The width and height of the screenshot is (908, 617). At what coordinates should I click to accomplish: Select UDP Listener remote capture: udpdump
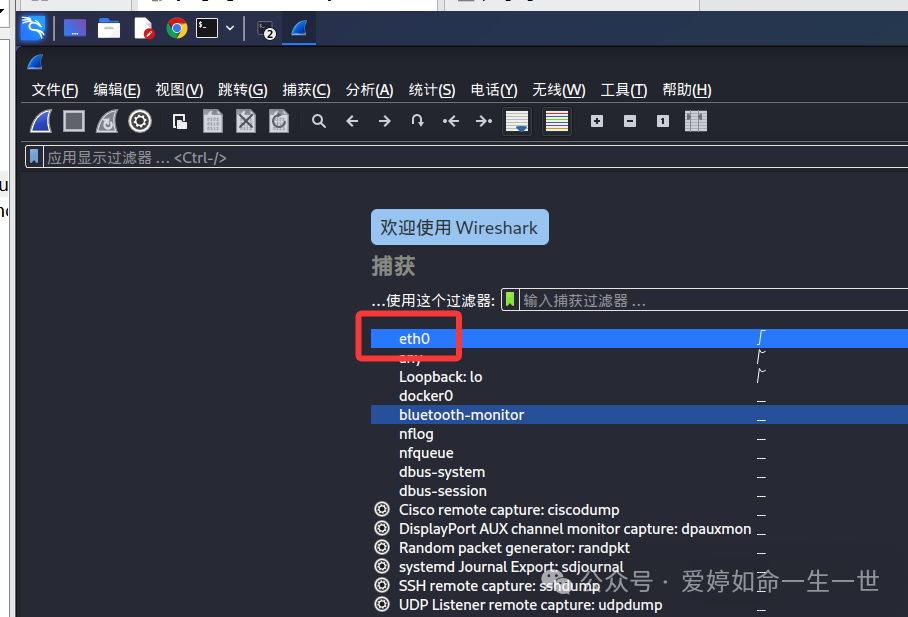(x=639, y=605)
